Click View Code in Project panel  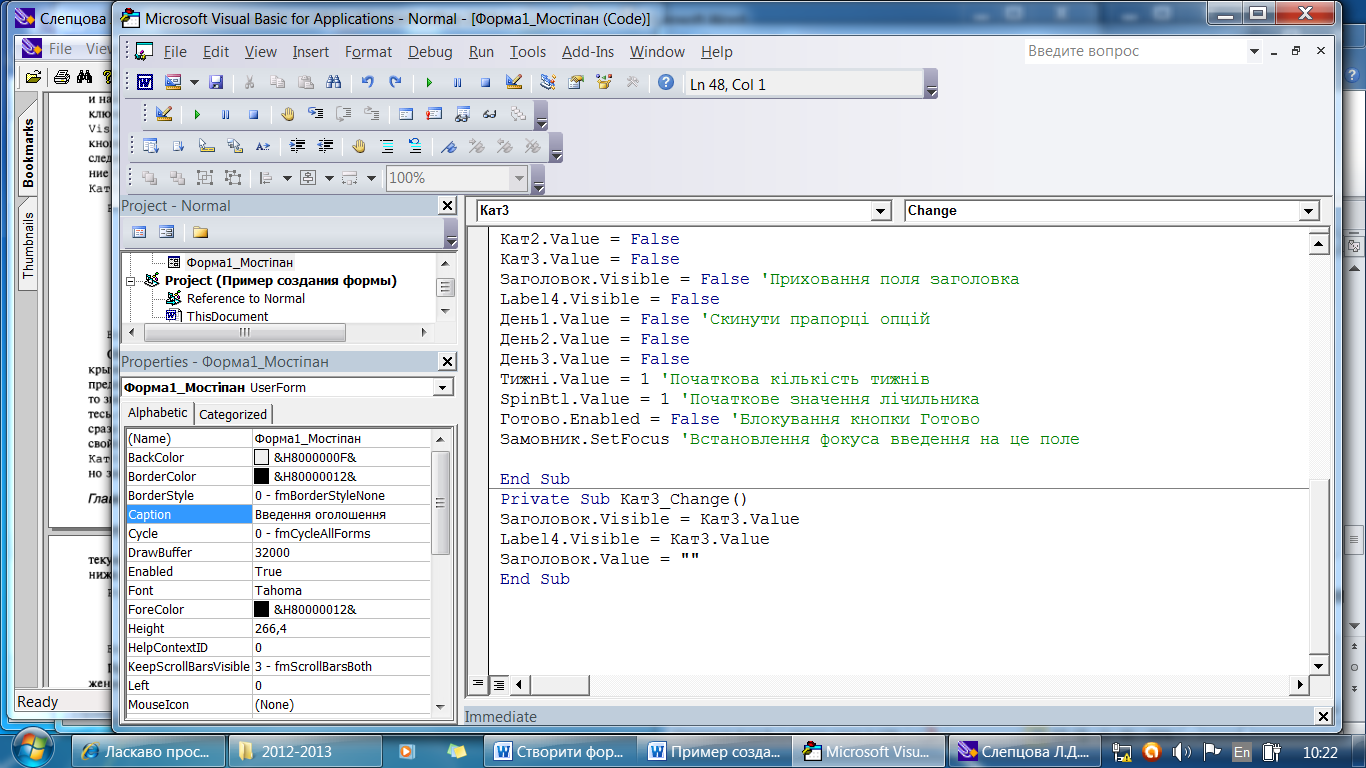click(139, 232)
